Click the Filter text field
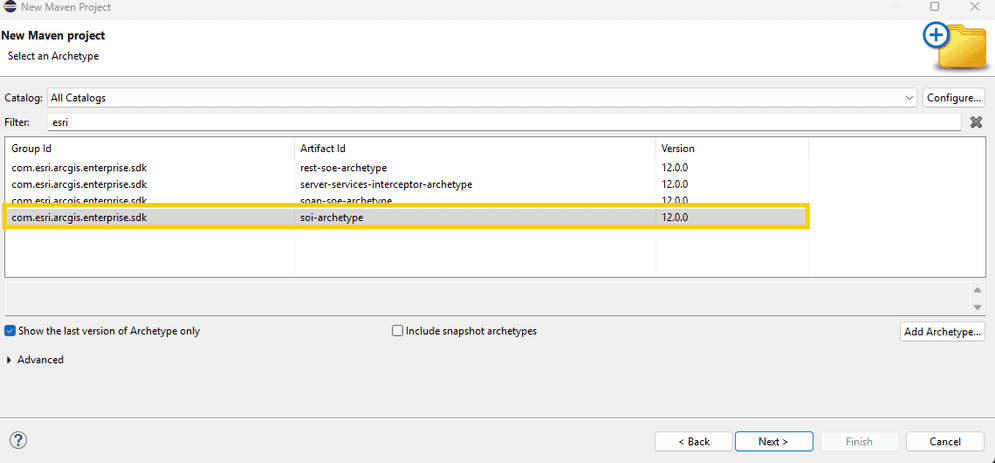The image size is (995, 463). [x=500, y=122]
